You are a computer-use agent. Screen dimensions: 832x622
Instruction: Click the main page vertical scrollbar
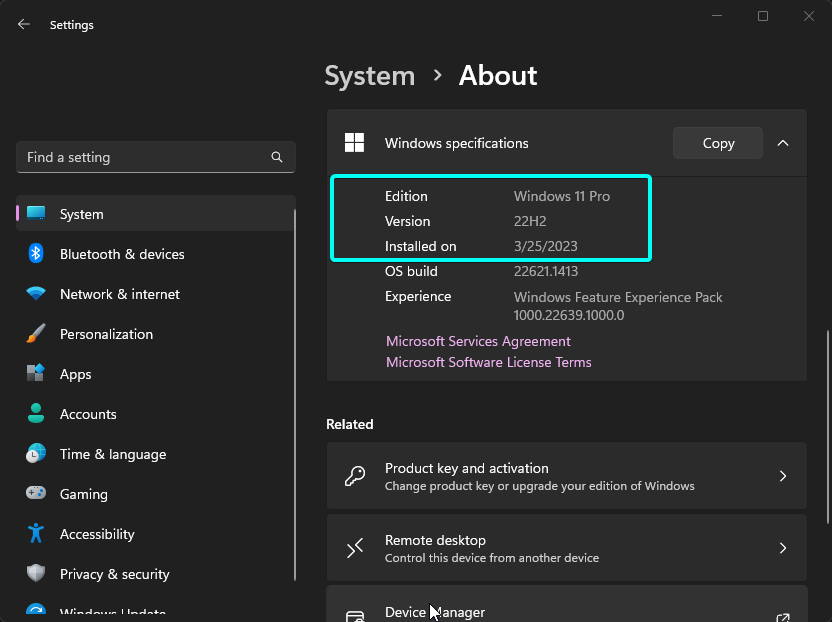[x=828, y=427]
